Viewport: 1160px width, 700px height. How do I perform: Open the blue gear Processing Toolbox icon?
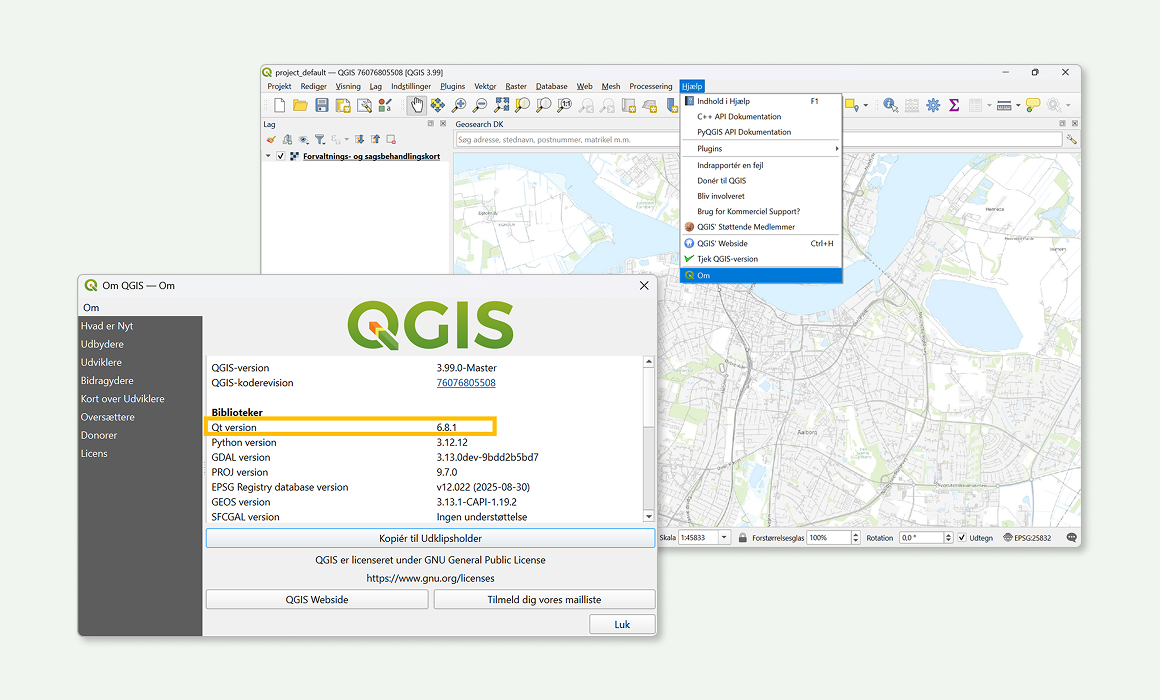coord(933,105)
